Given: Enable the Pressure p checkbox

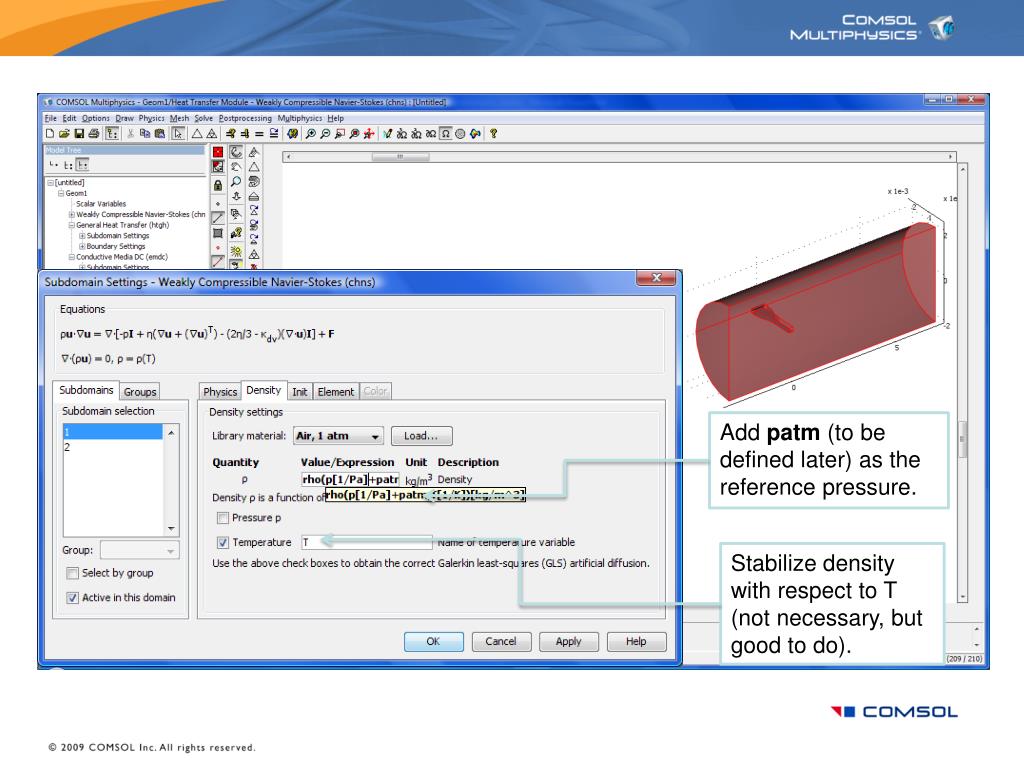Looking at the screenshot, I should 223,518.
